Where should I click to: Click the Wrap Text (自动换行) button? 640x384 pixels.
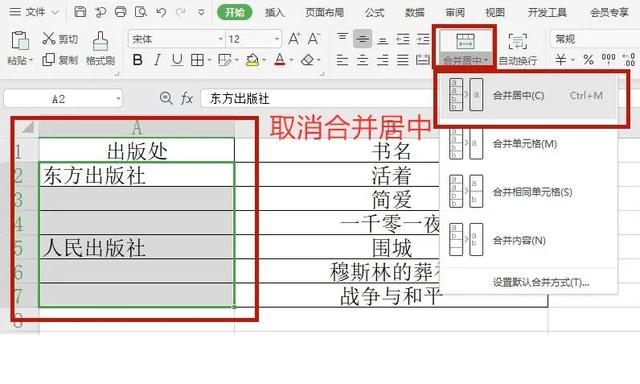(x=518, y=49)
